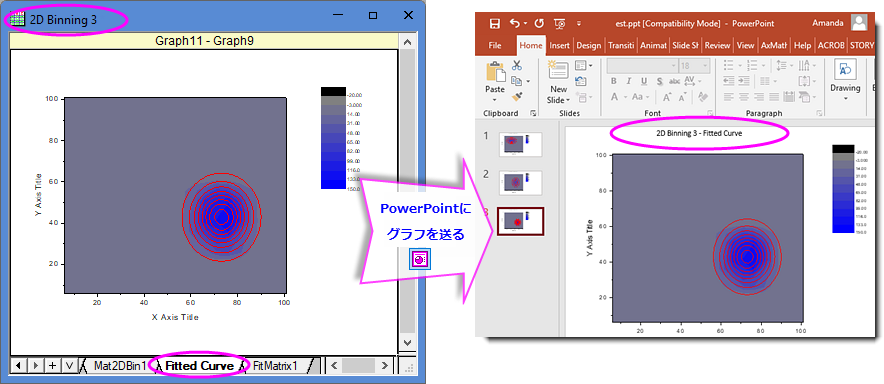The height and width of the screenshot is (384, 884).
Task: Open the font name combo box
Action: (x=642, y=66)
